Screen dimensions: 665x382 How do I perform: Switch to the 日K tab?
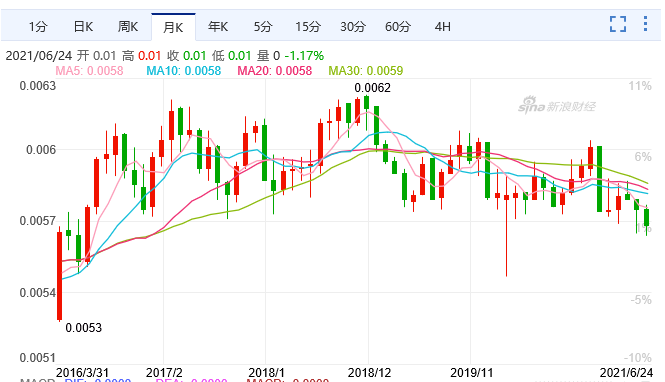pyautogui.click(x=83, y=27)
